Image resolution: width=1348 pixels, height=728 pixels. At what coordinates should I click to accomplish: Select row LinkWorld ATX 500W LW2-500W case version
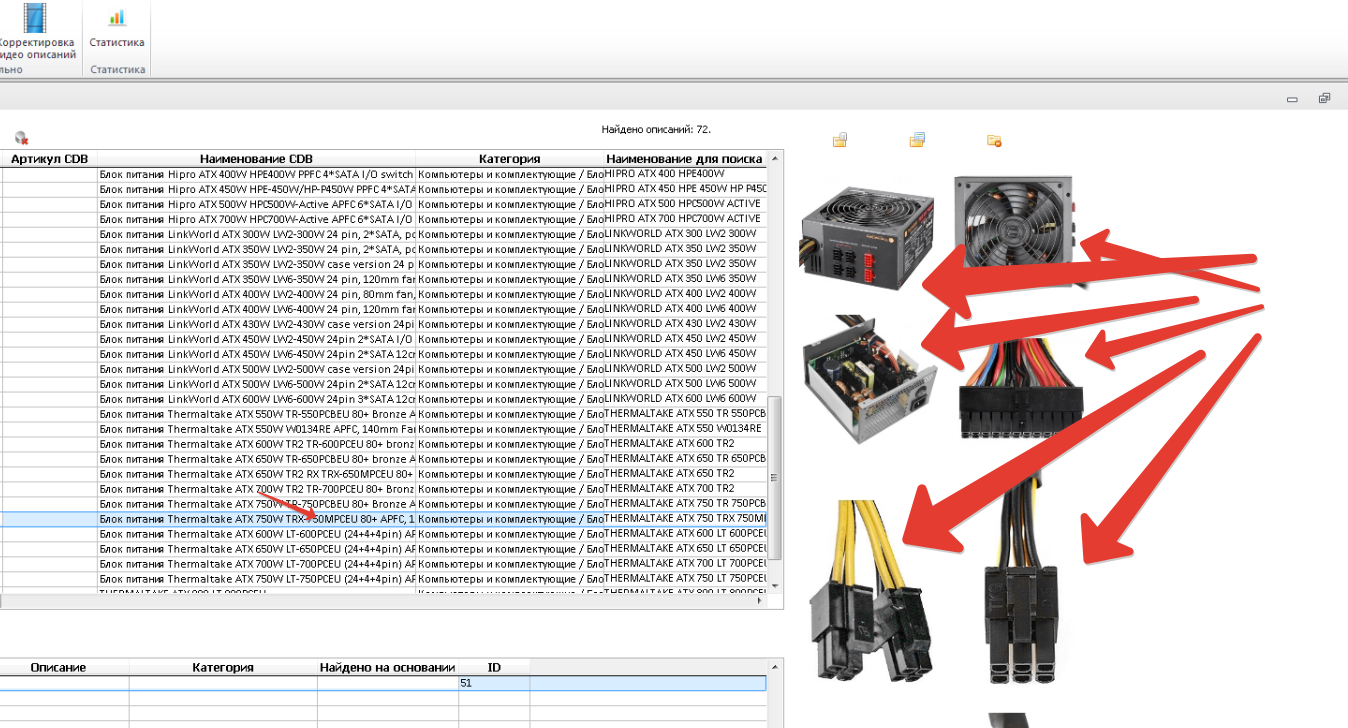tap(383, 369)
